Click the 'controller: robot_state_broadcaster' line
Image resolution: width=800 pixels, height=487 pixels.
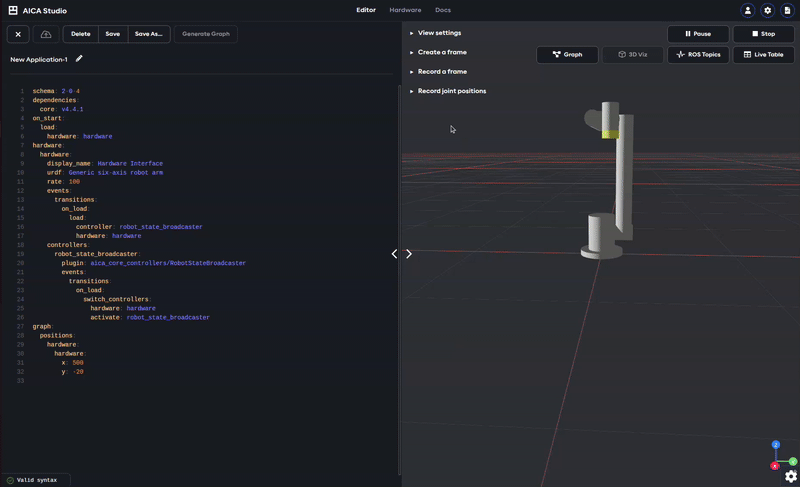point(139,227)
